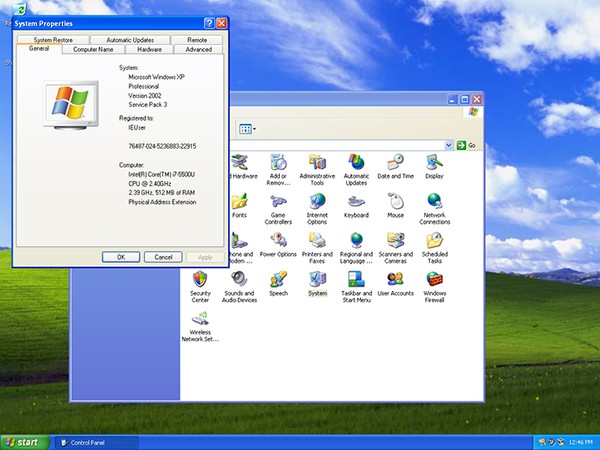Maximize the Control Panel window
The image size is (600, 450).
point(465,99)
